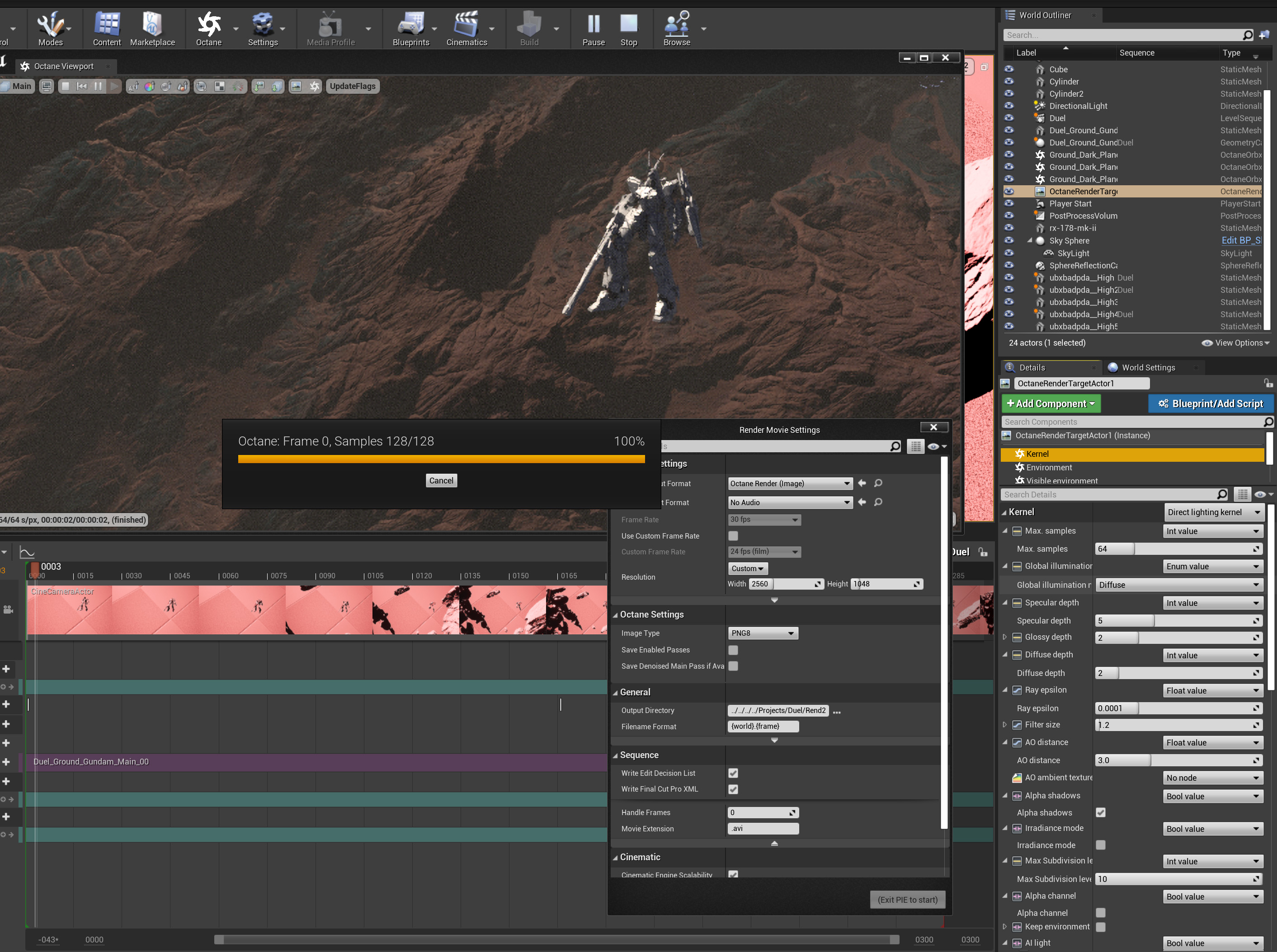Open the Direct lighting kernel dropdown
This screenshot has width=1277, height=952.
[x=1213, y=512]
